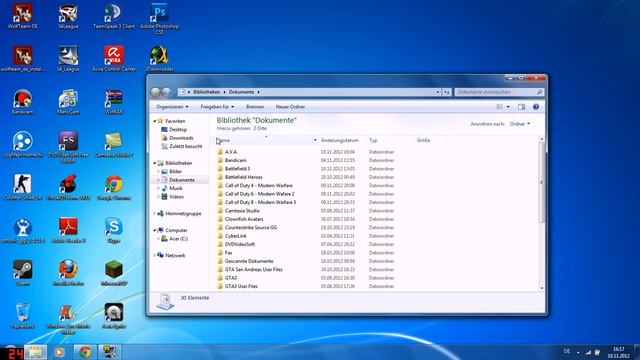Collapse the Favoriten tree section
This screenshot has height=360, width=640.
155,121
